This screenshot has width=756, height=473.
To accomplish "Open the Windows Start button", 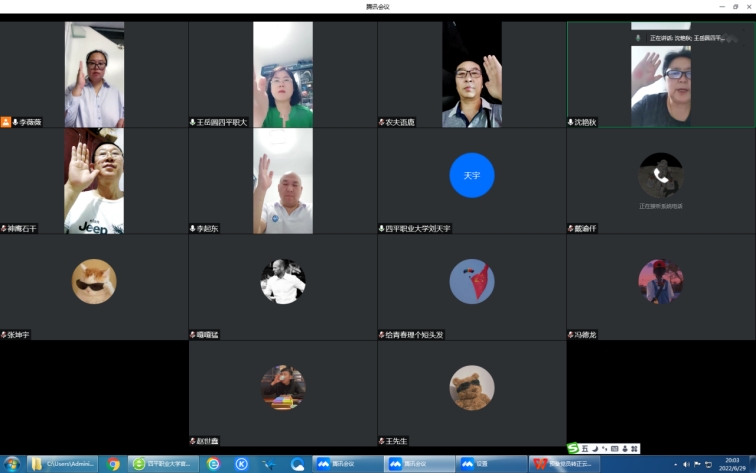I will [12, 464].
